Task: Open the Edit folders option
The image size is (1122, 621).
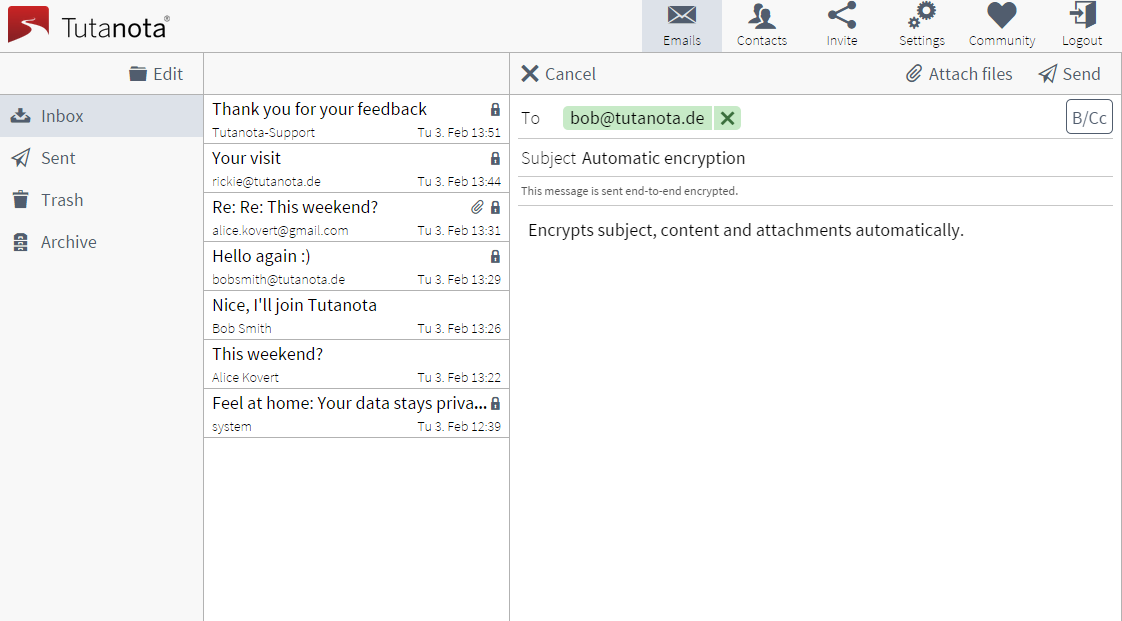Action: click(x=156, y=74)
